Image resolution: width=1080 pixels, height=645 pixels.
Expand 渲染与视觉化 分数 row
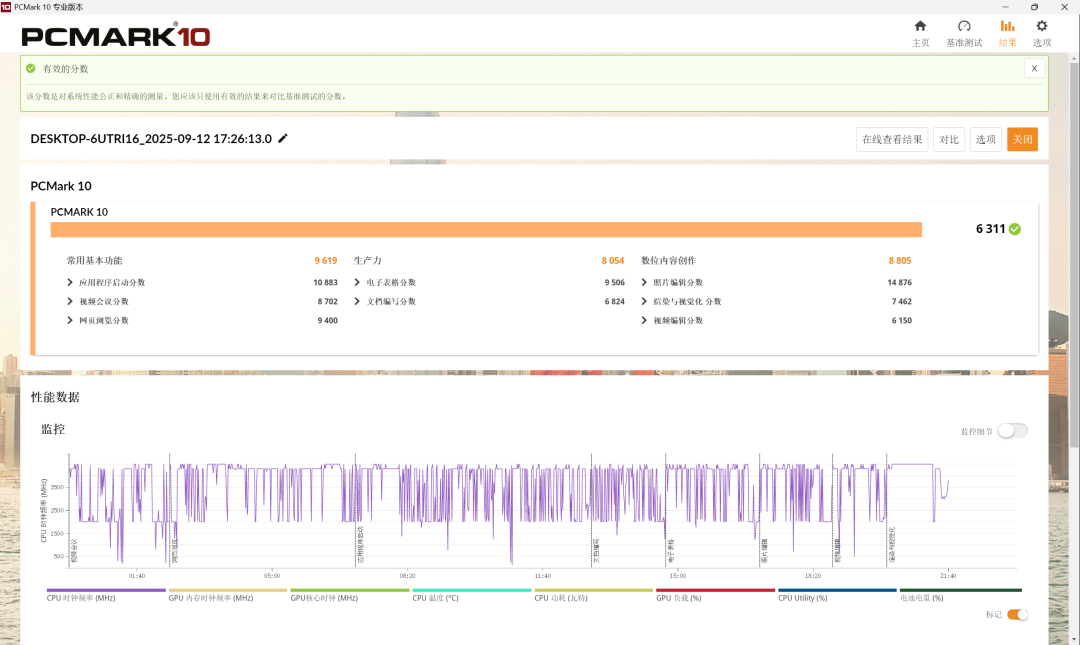tap(644, 301)
